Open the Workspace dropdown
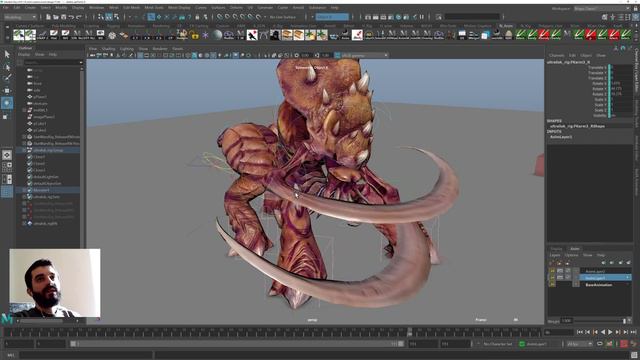The height and width of the screenshot is (360, 640). pos(602,8)
